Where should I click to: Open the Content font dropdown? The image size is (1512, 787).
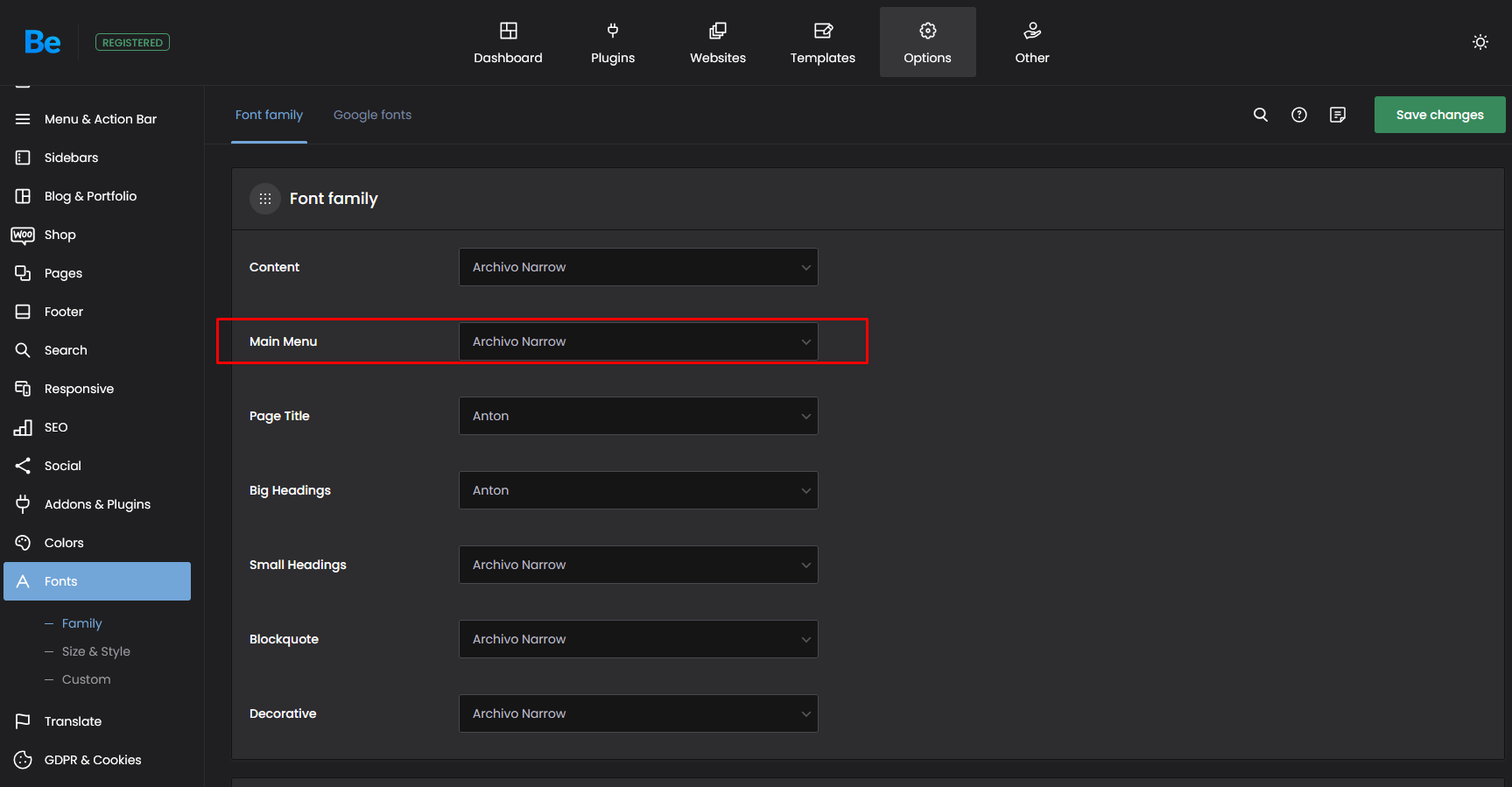coord(638,267)
